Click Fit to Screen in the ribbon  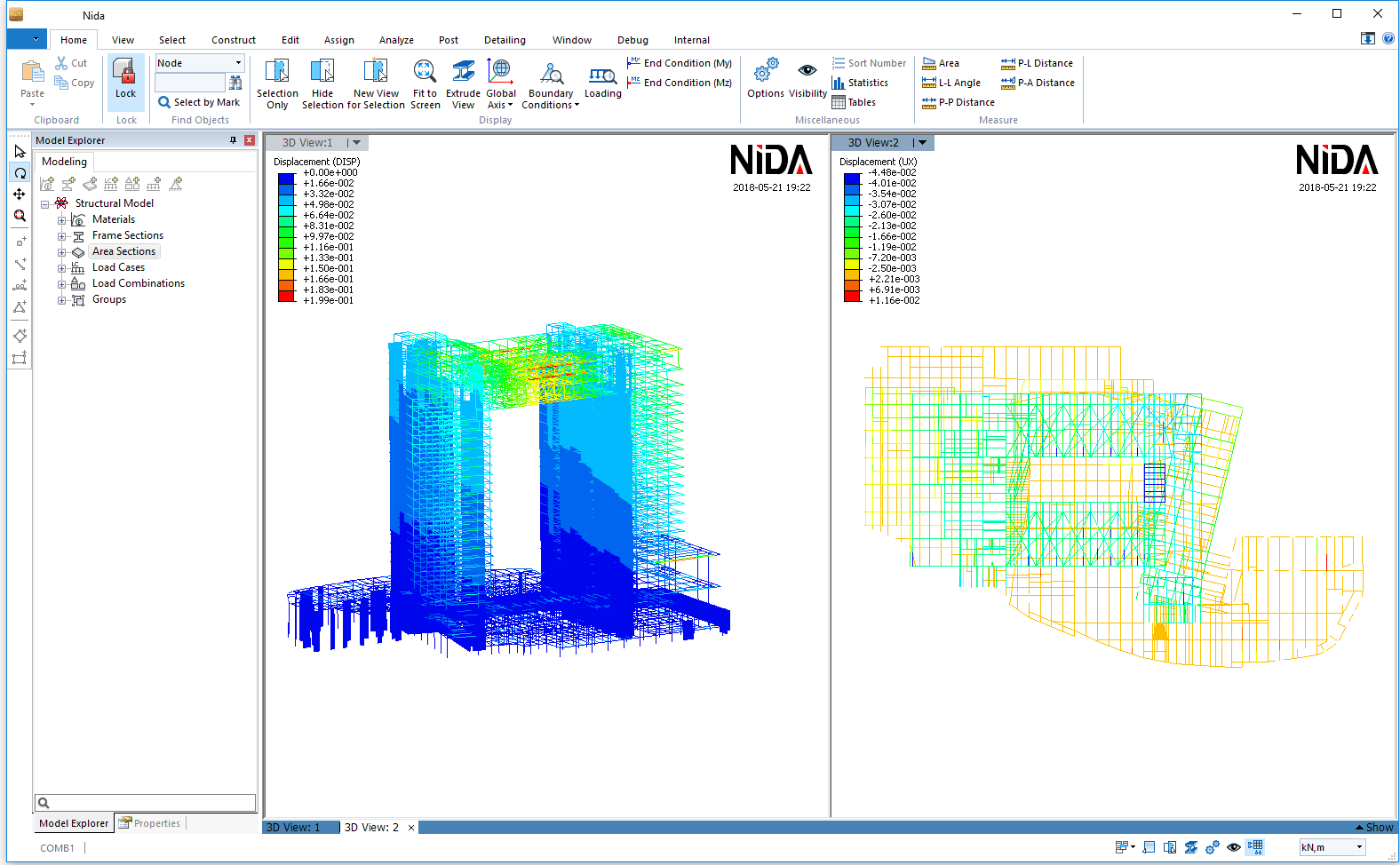[x=425, y=84]
